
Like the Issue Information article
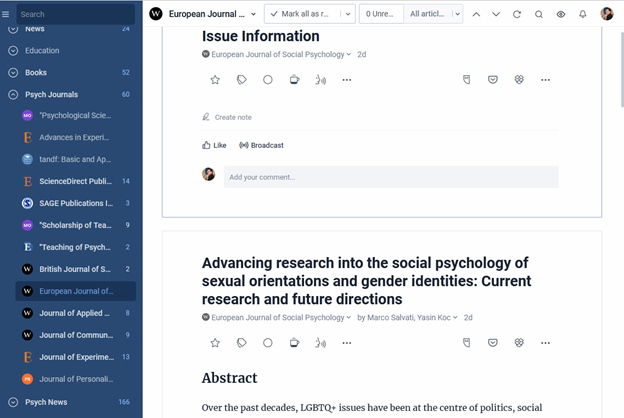click(x=214, y=145)
